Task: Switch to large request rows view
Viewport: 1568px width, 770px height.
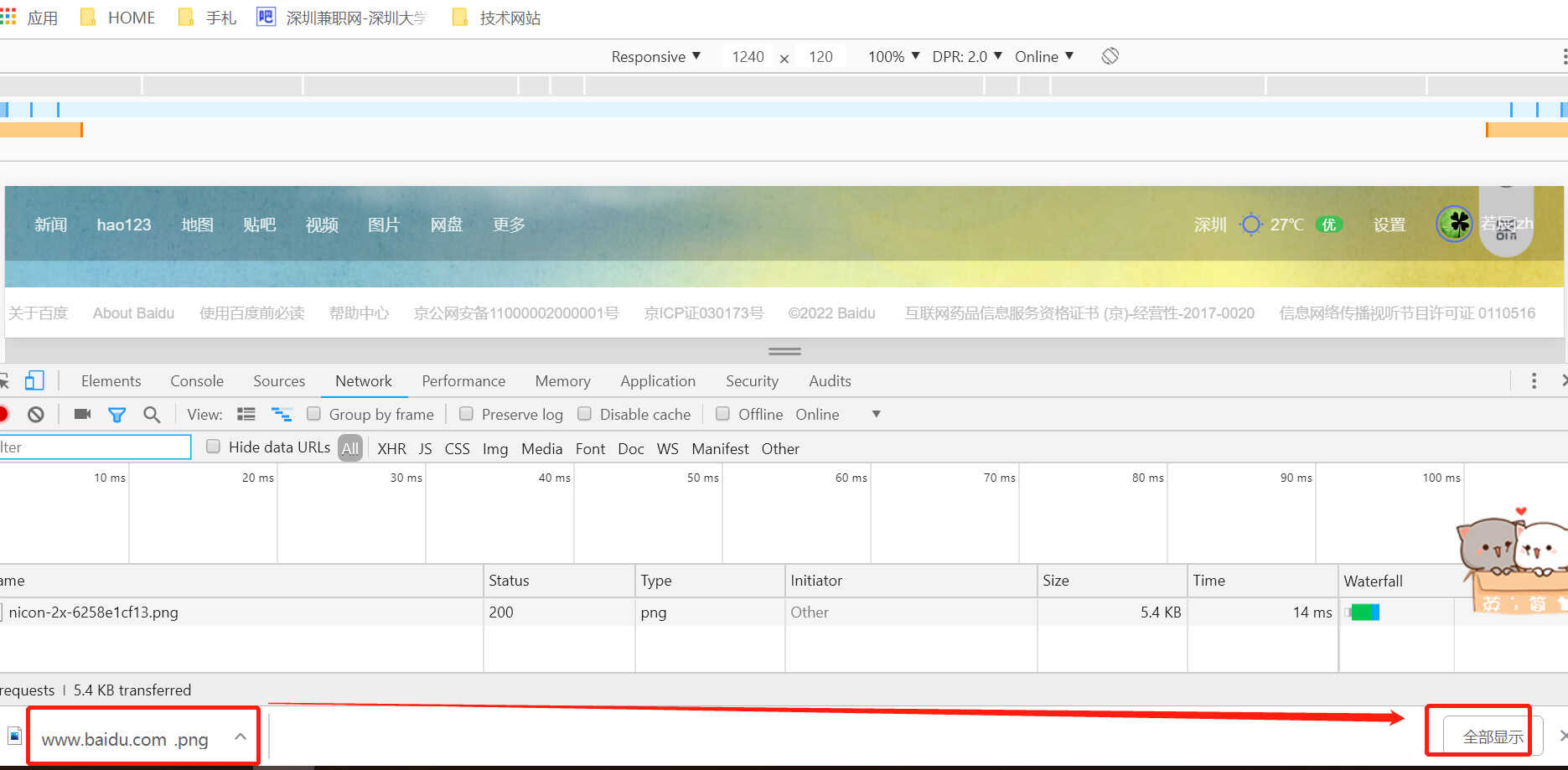Action: [x=246, y=414]
